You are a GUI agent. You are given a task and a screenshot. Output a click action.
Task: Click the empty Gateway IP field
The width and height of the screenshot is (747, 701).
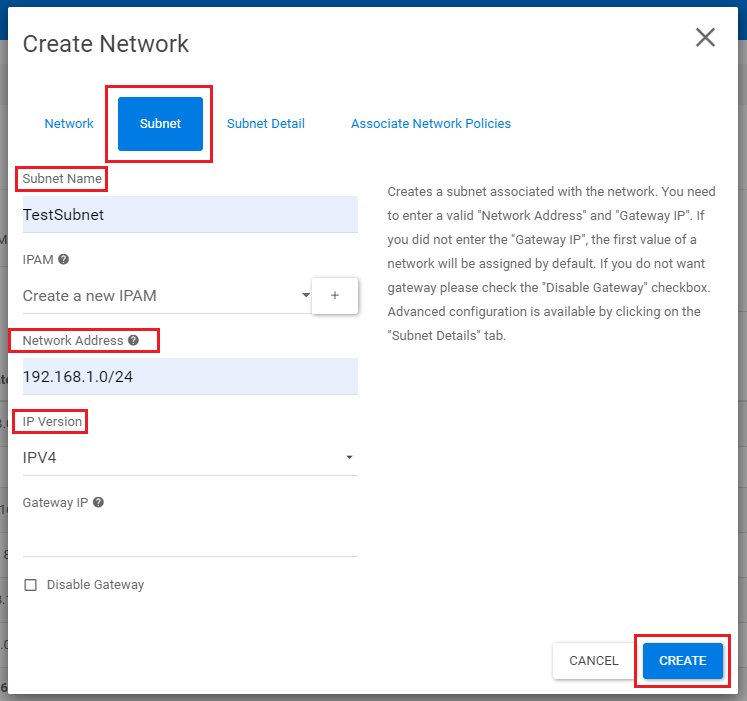click(x=190, y=538)
